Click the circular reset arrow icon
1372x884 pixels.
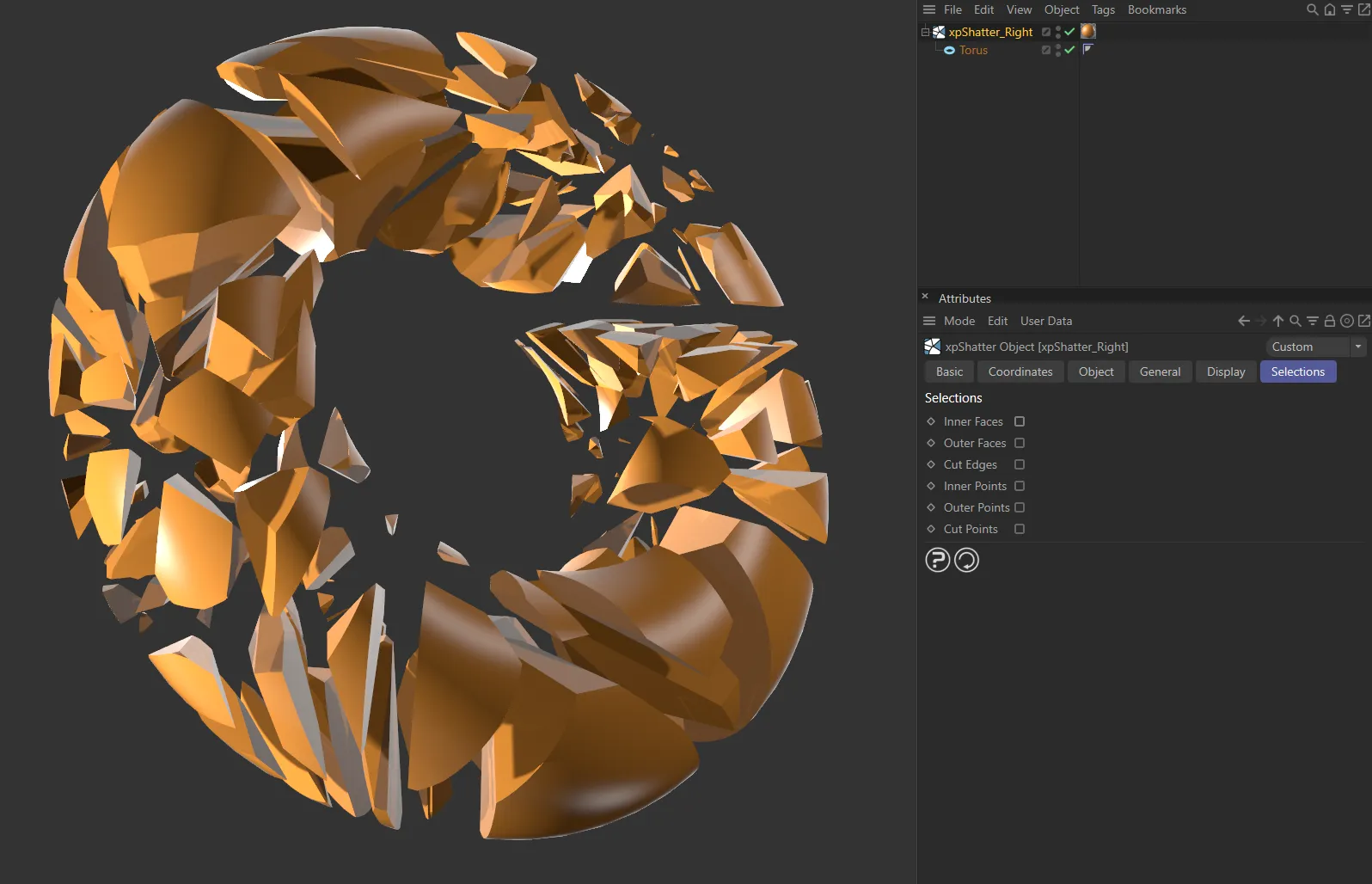pyautogui.click(x=966, y=560)
